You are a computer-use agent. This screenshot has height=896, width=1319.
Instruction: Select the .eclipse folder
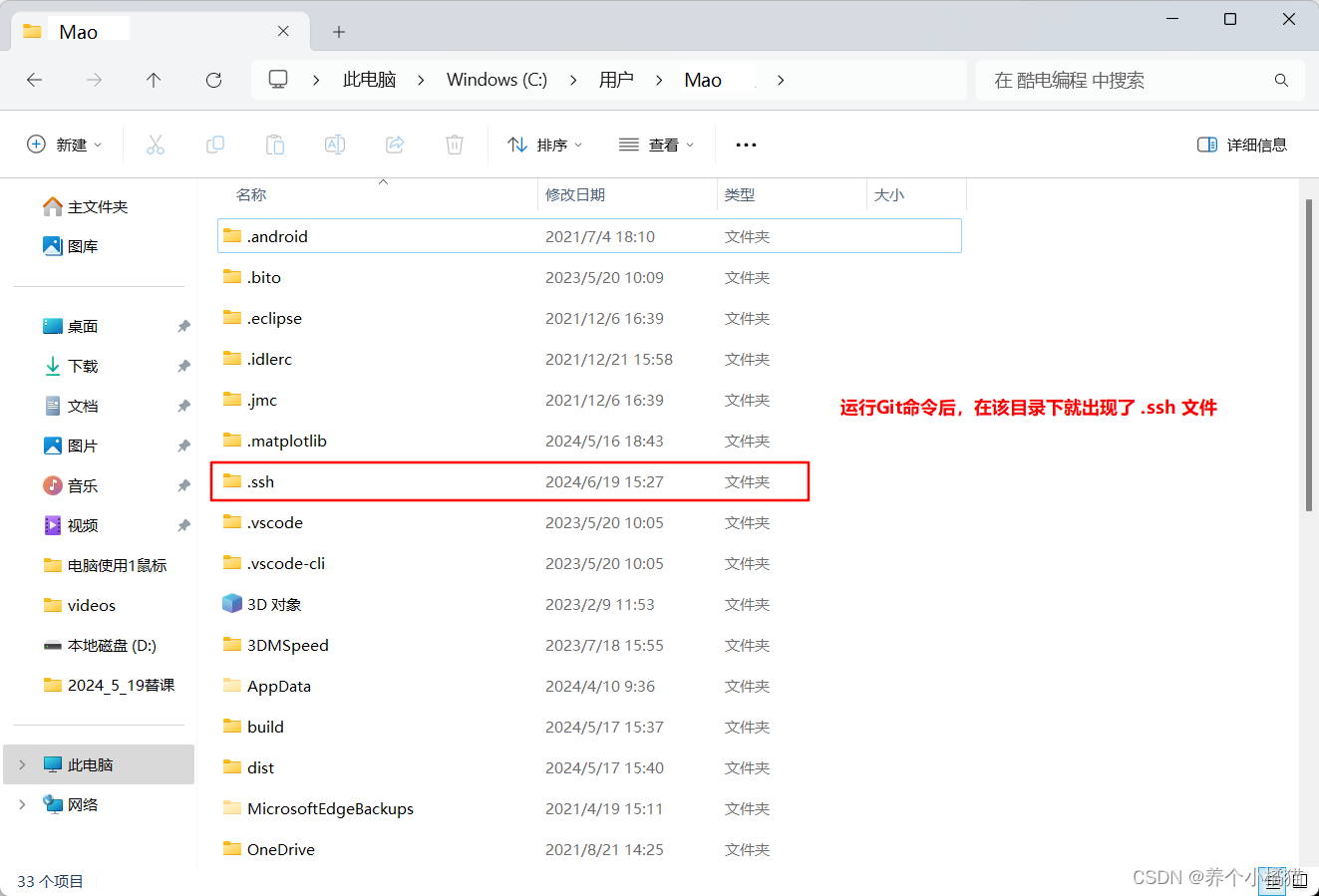[x=589, y=318]
